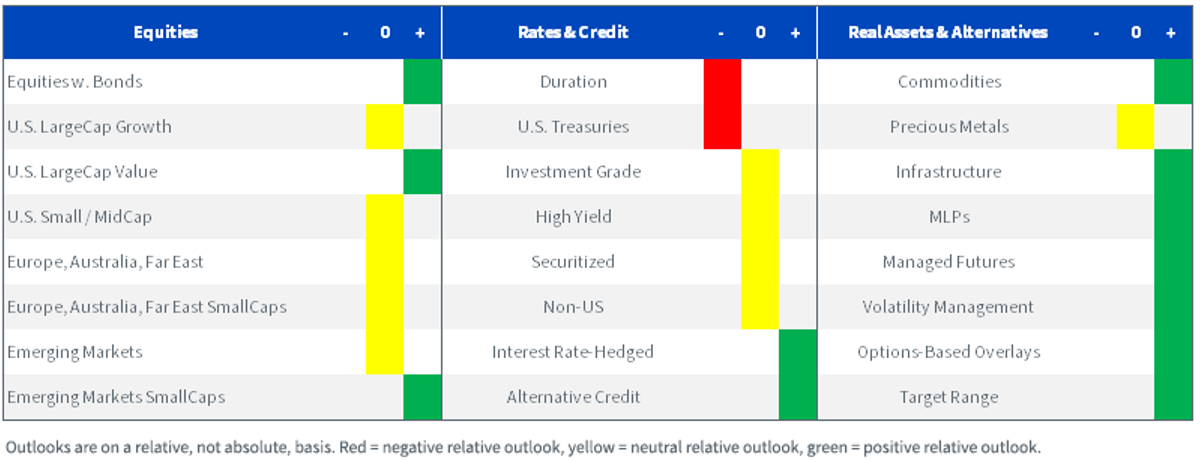The width and height of the screenshot is (1200, 461).
Task: Select the Managed Futures label
Action: (x=948, y=262)
